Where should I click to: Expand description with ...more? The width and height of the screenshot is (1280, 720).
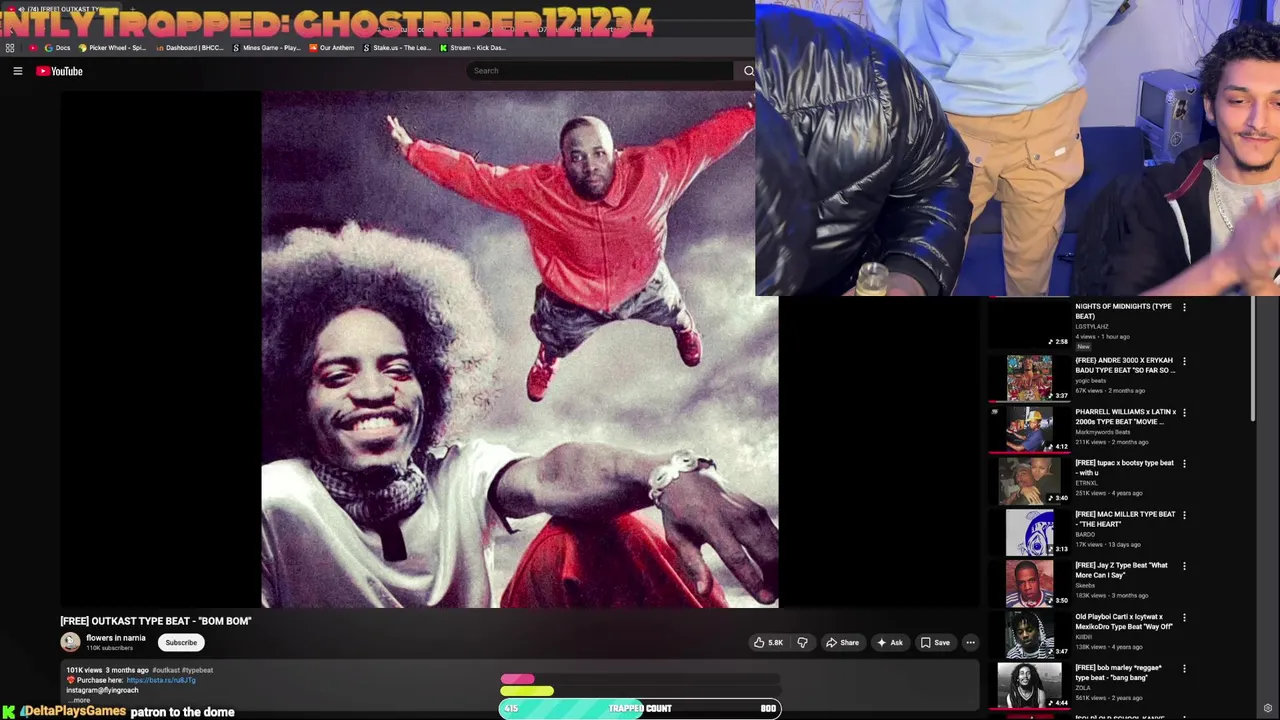[81, 700]
